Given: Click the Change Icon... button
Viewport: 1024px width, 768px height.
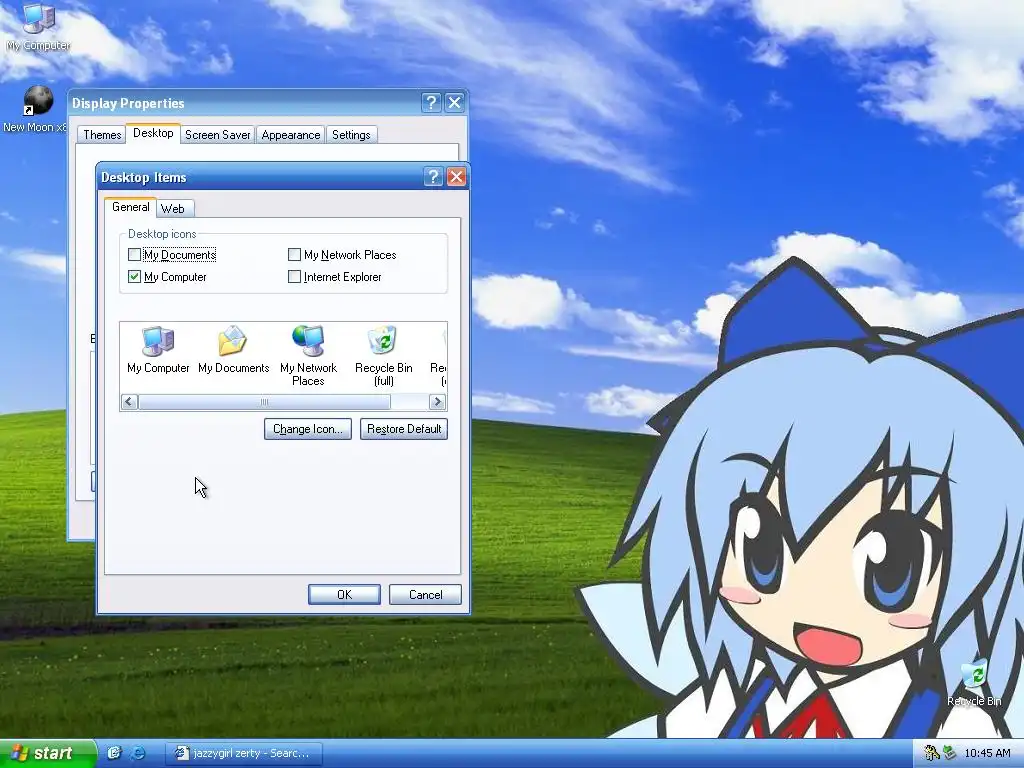Looking at the screenshot, I should (x=308, y=429).
